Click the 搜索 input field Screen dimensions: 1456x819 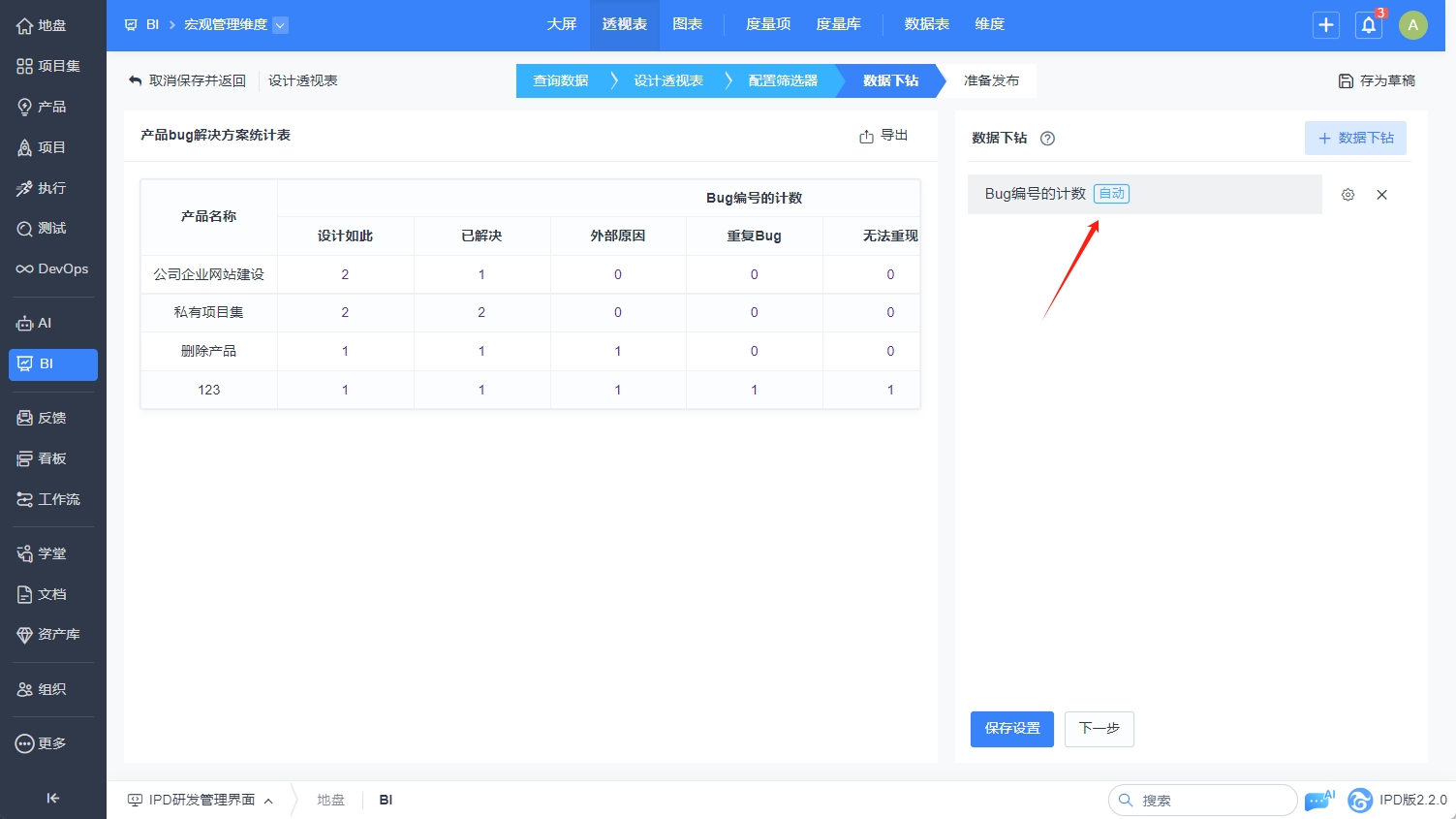pos(1203,801)
